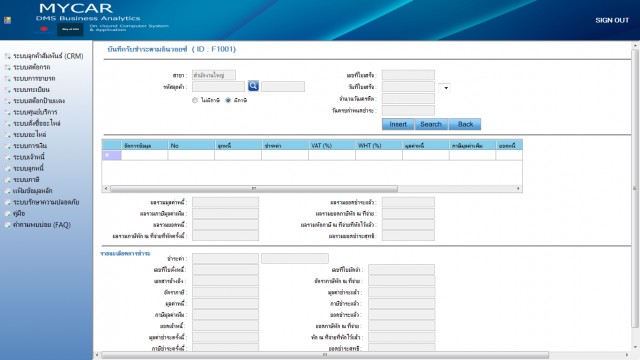The image size is (640, 360).
Task: Click the magnifier lookup icon beside customer code
Action: pos(253,86)
